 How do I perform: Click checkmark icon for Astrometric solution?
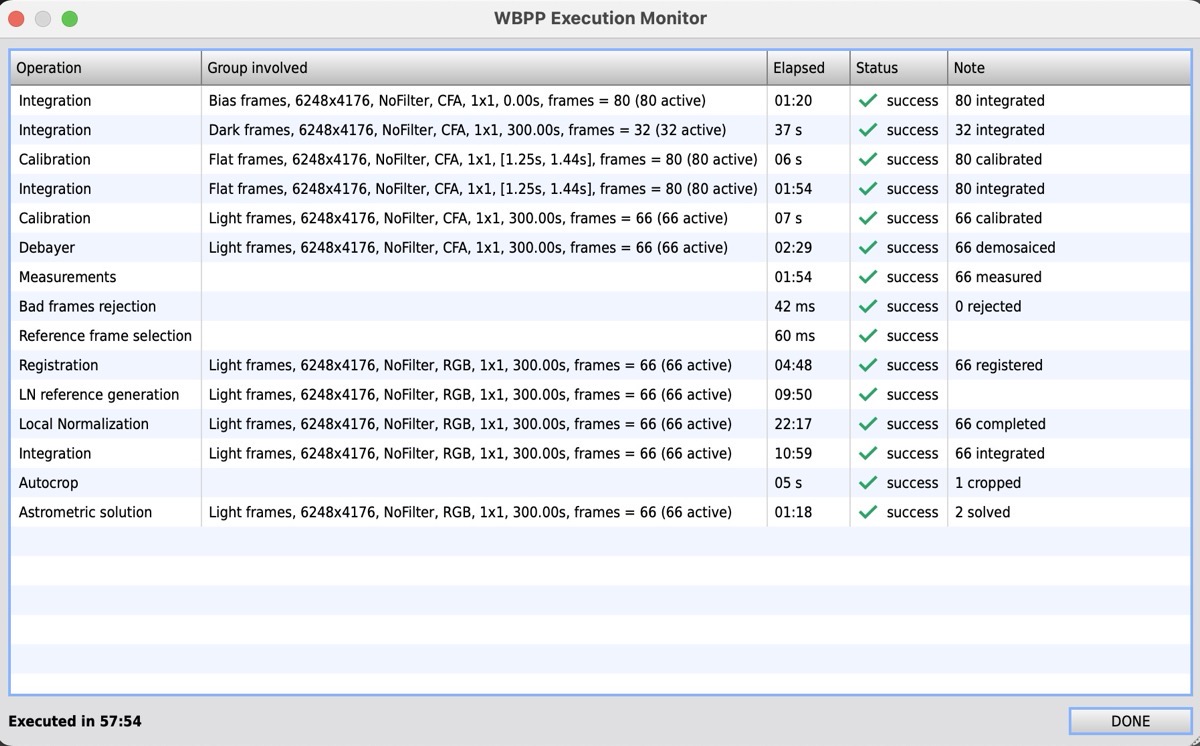pos(868,512)
